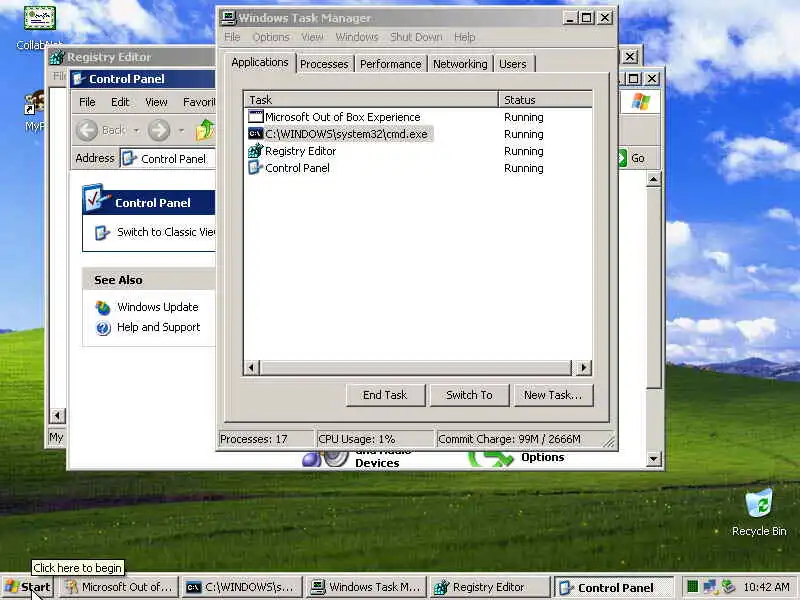Image resolution: width=800 pixels, height=600 pixels.
Task: Switch to Windows Task Manager taskbar button
Action: tap(366, 587)
